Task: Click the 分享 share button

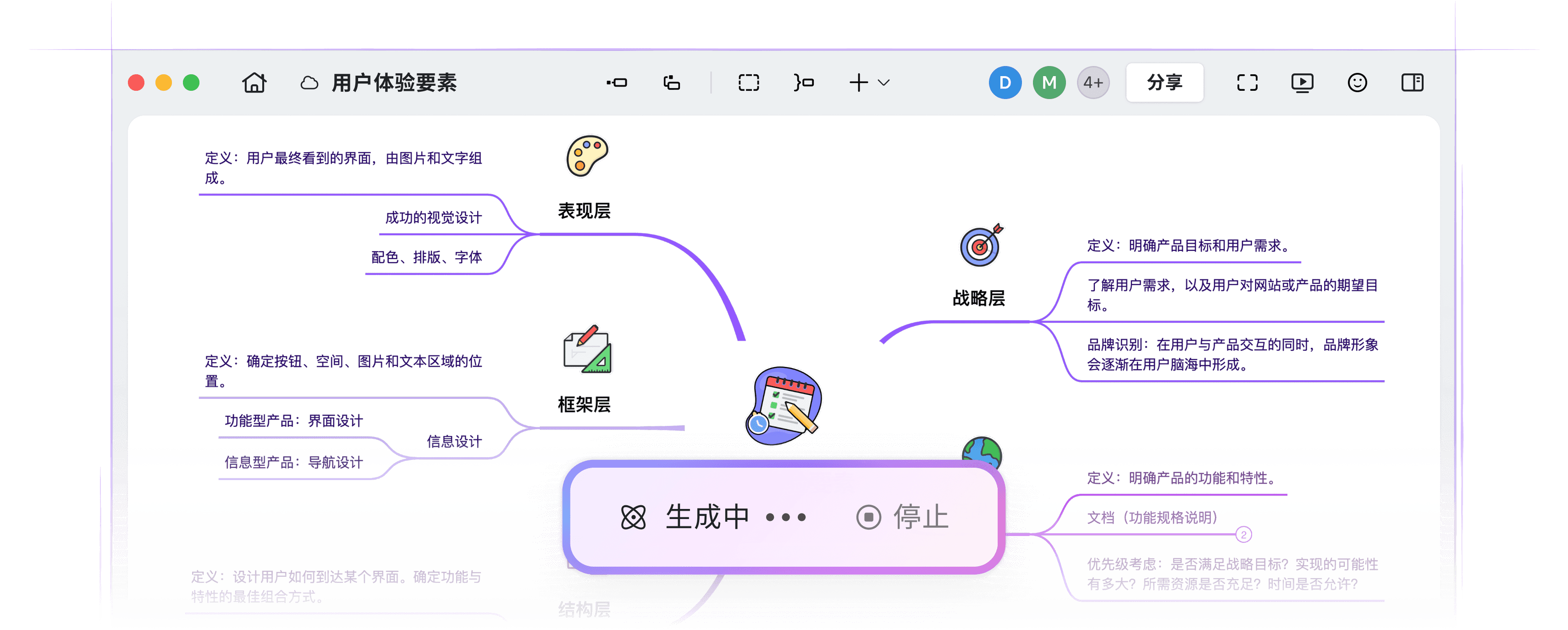Action: pos(1165,82)
